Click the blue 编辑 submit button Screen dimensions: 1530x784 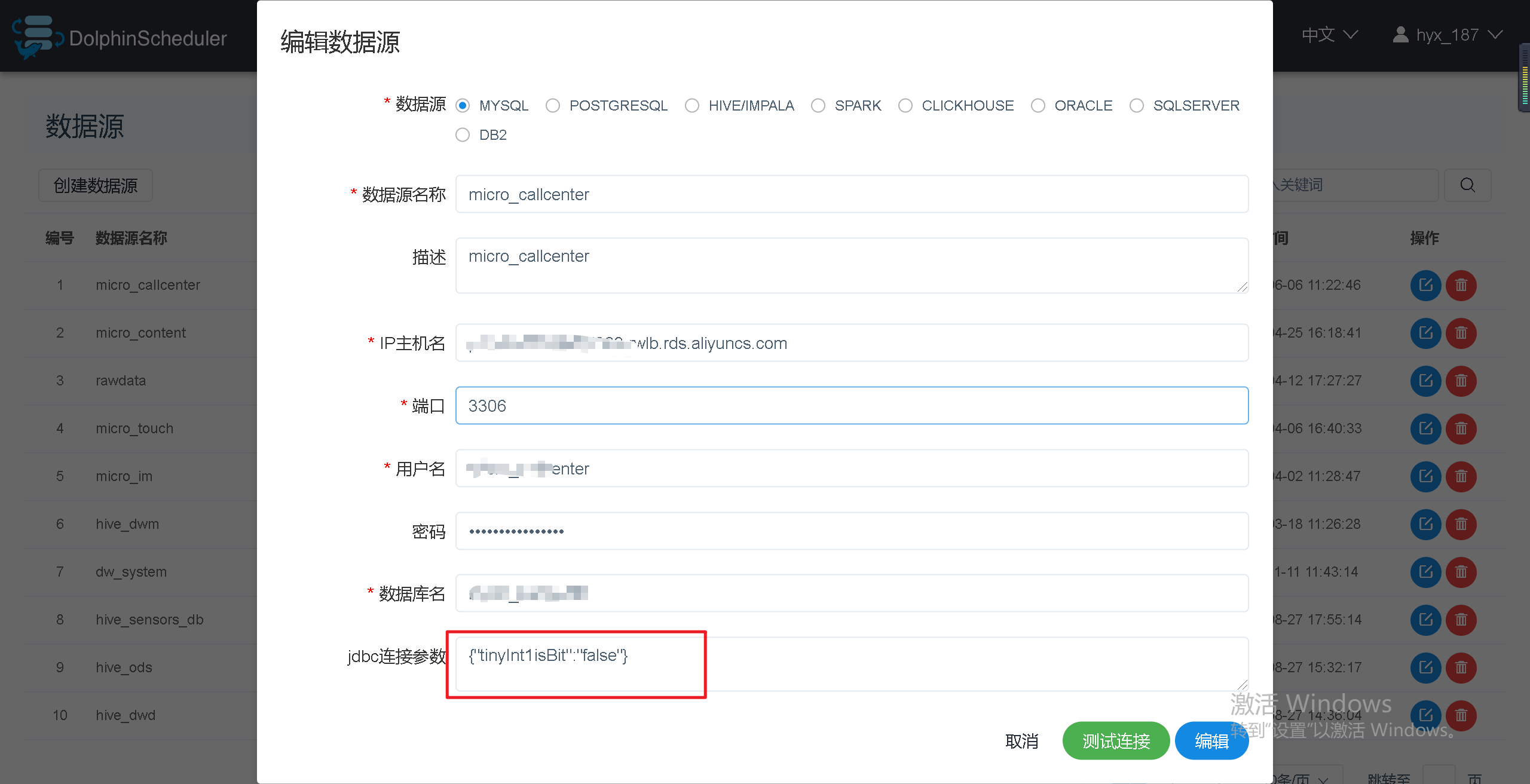[x=1211, y=741]
